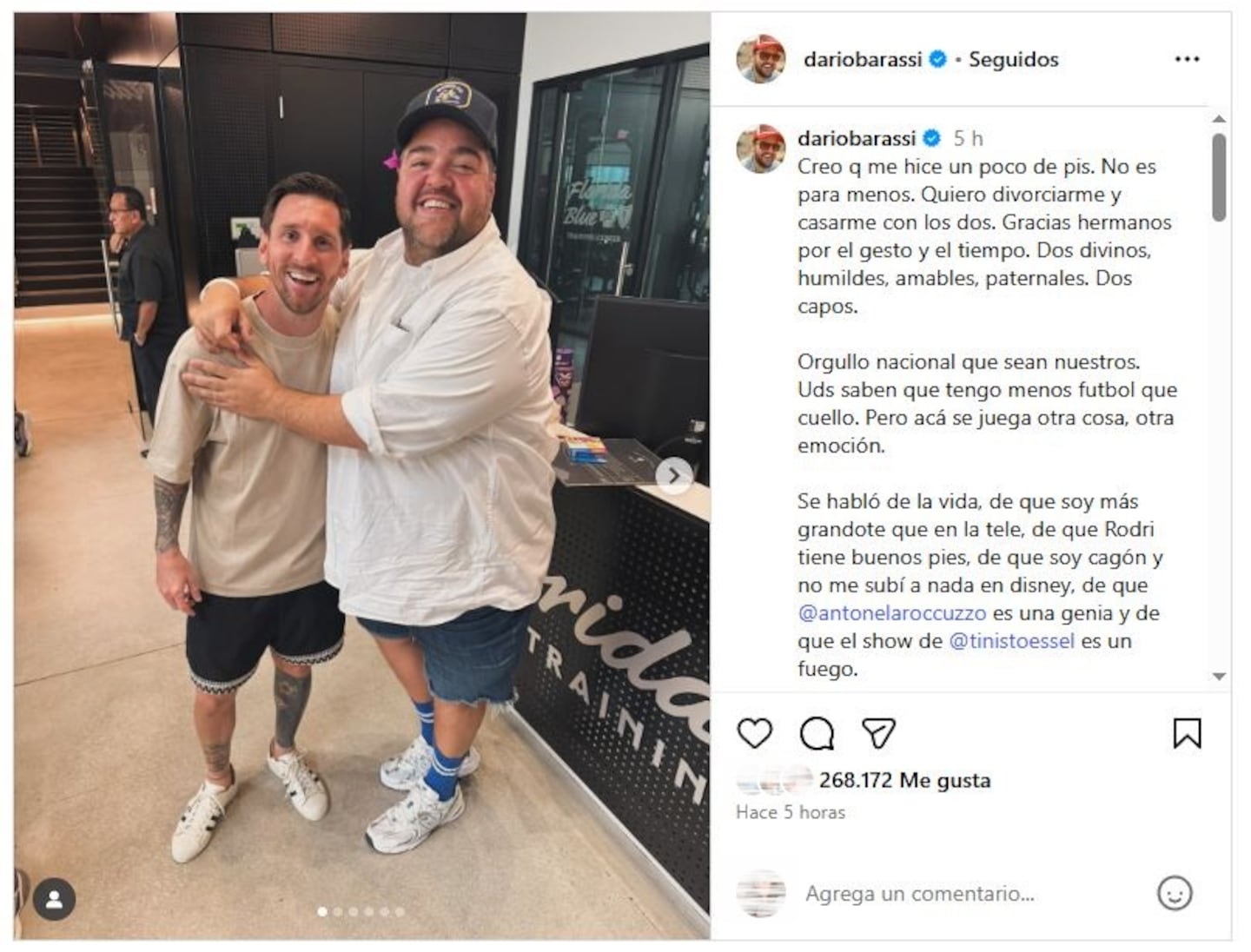Screen dimensions: 1251x952
Task: Show tagged people icon on the photo
Action: click(55, 900)
